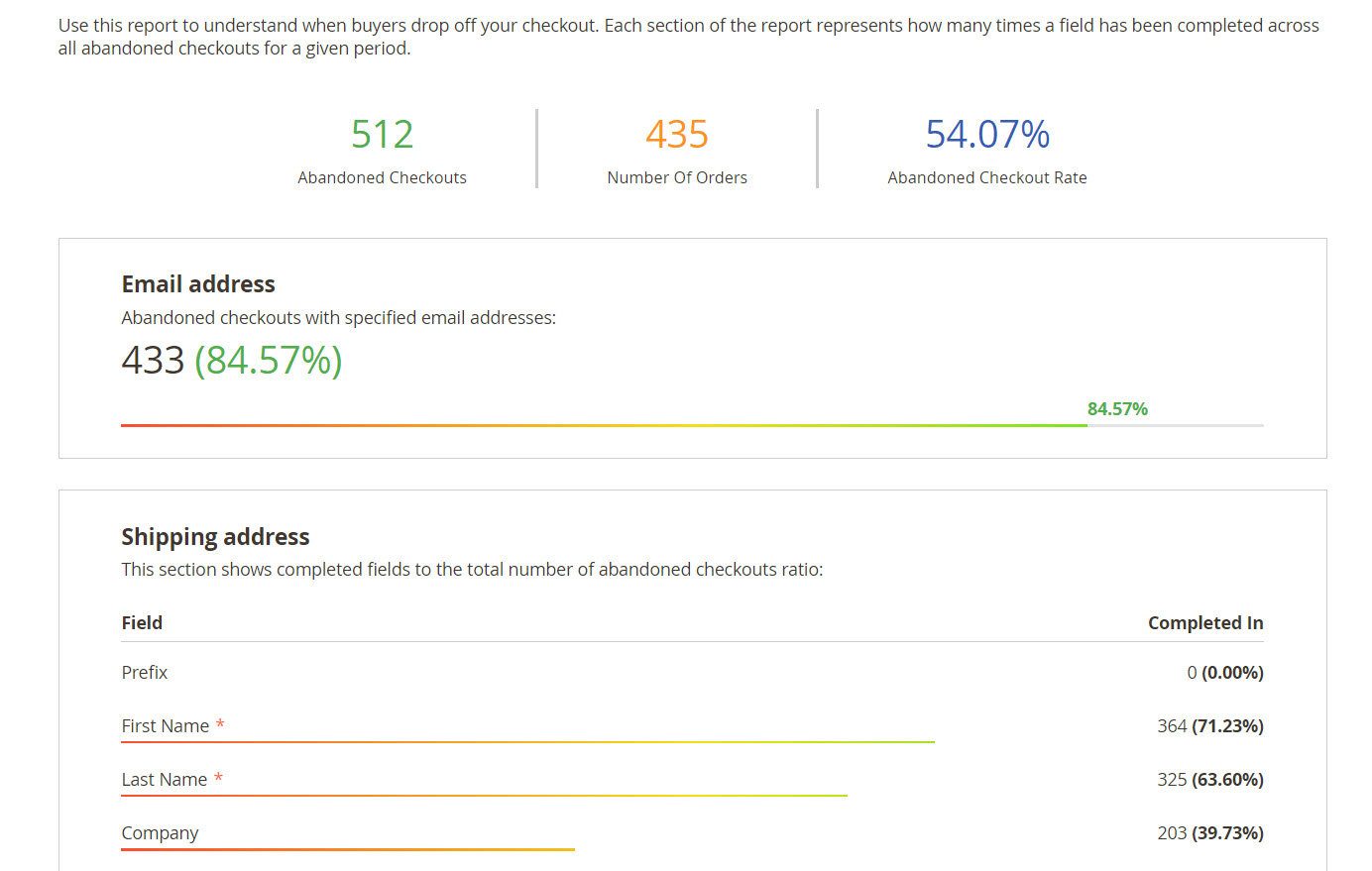
Task: Click the email address progress bar
Action: pyautogui.click(x=604, y=425)
